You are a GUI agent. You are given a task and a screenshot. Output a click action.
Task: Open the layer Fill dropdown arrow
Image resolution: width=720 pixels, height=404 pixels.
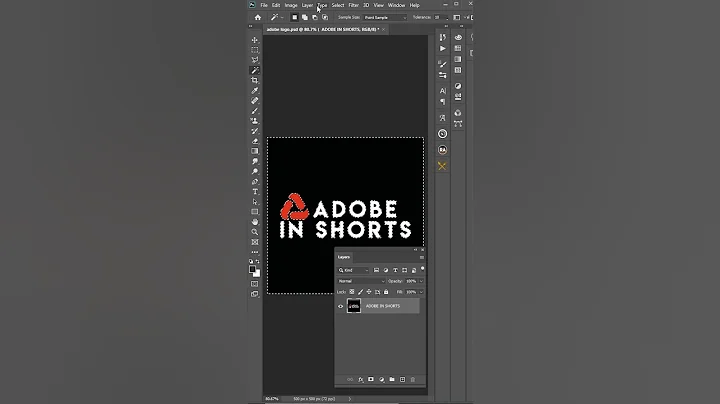coord(421,292)
